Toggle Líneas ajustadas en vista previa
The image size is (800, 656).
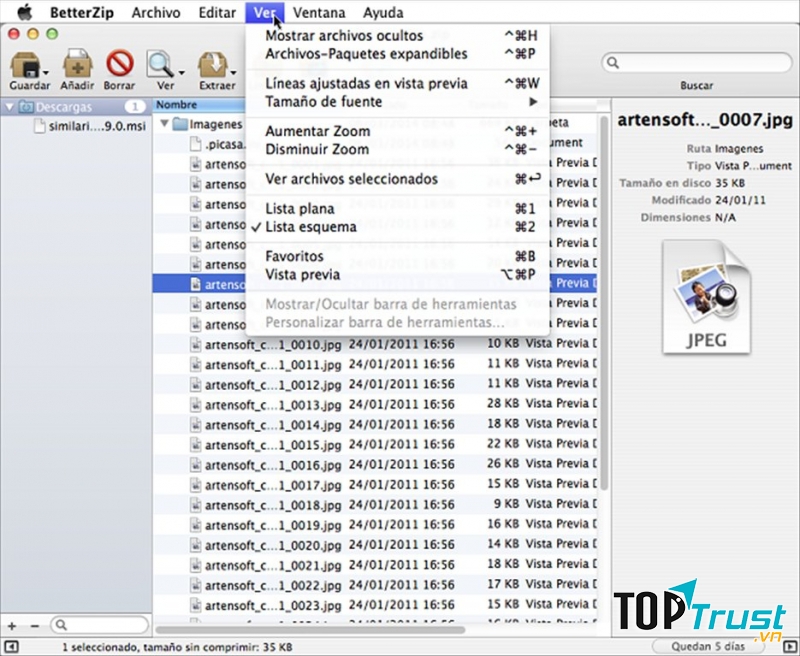[397, 84]
